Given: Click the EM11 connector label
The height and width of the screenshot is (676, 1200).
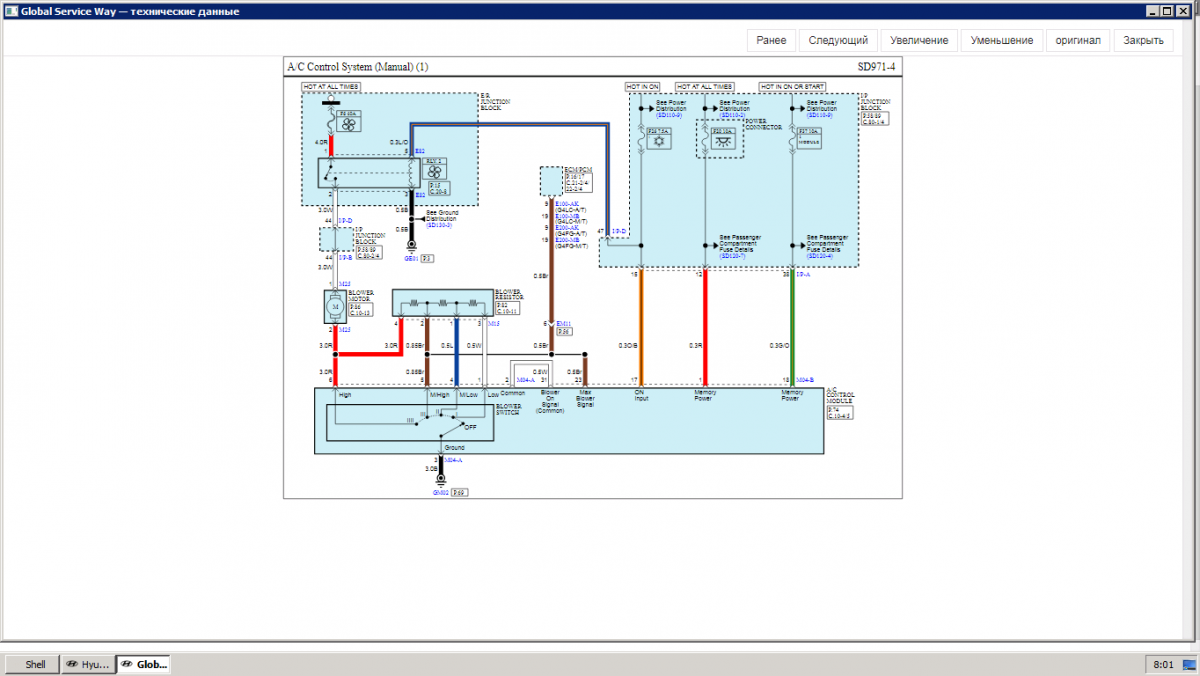Looking at the screenshot, I should coord(564,323).
